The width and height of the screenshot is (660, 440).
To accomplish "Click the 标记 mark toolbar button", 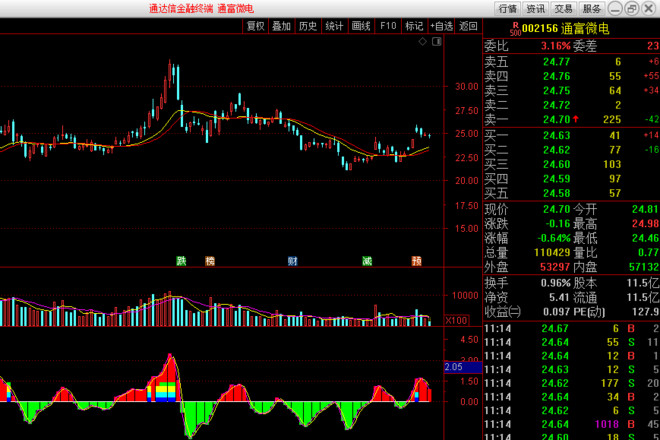I will (414, 26).
